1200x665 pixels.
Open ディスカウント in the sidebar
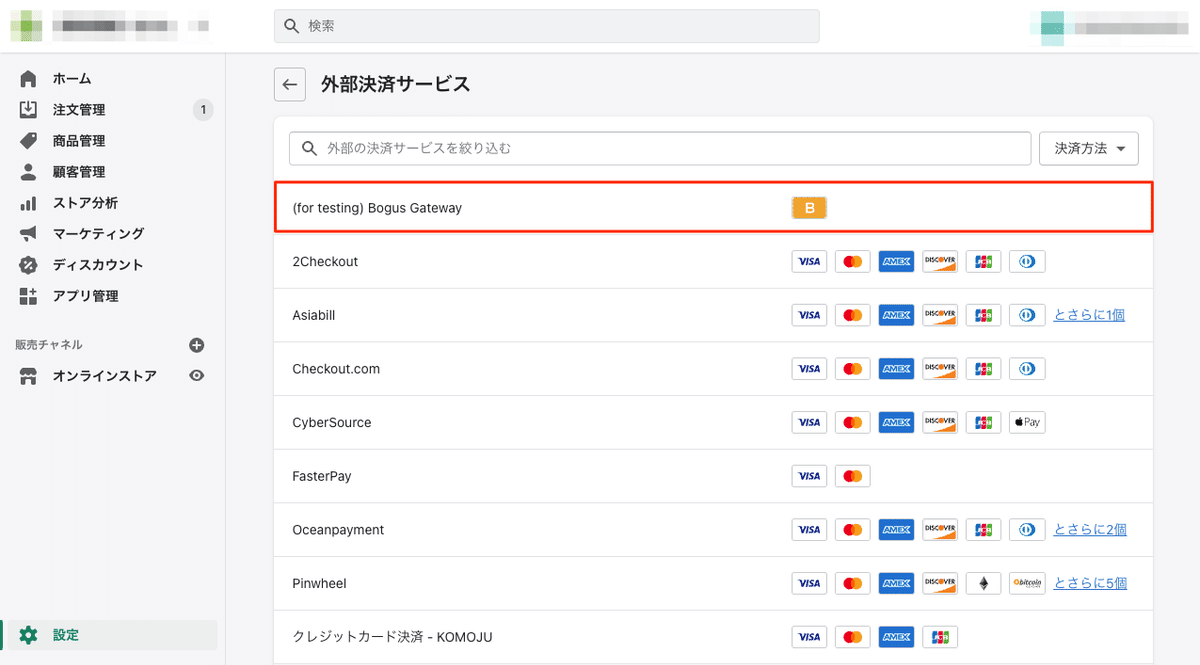coord(98,265)
